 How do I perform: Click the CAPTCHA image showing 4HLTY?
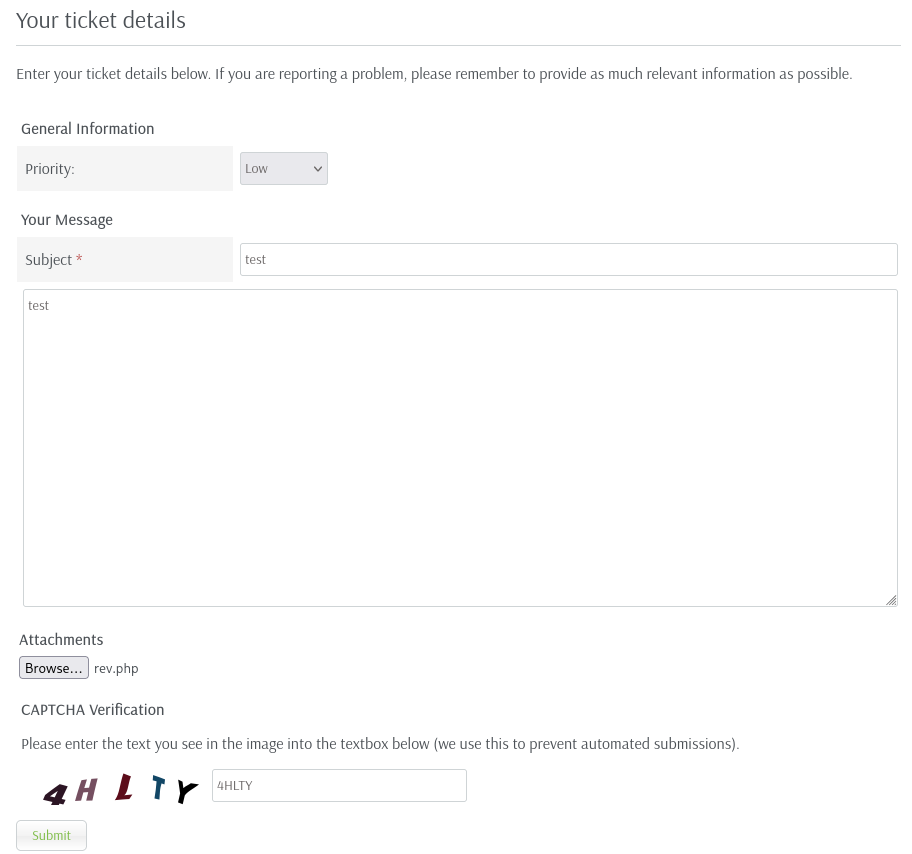click(120, 789)
